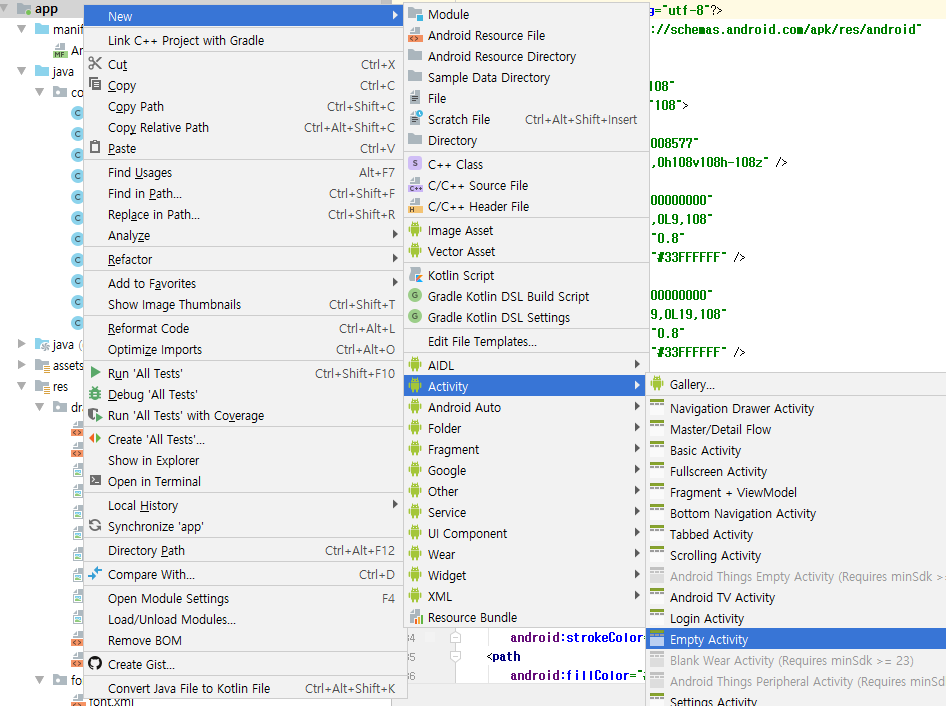Click the Cut scissors icon
Screen dimensions: 946x706
[95, 63]
